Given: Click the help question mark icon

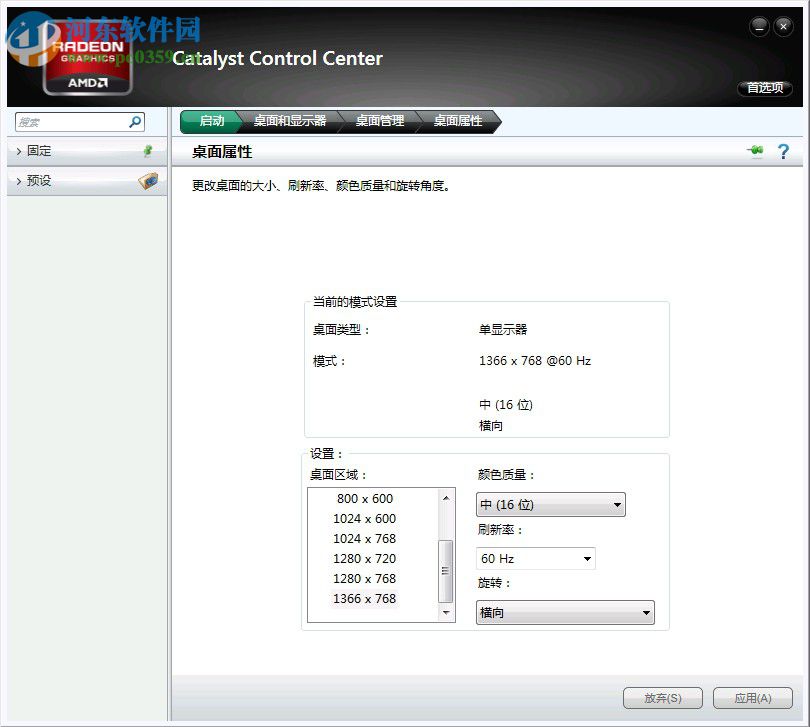Looking at the screenshot, I should coord(784,151).
